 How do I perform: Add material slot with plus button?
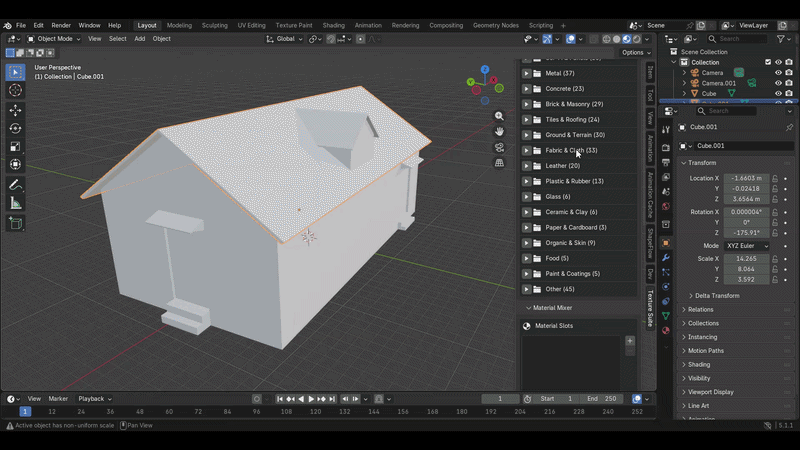point(630,341)
